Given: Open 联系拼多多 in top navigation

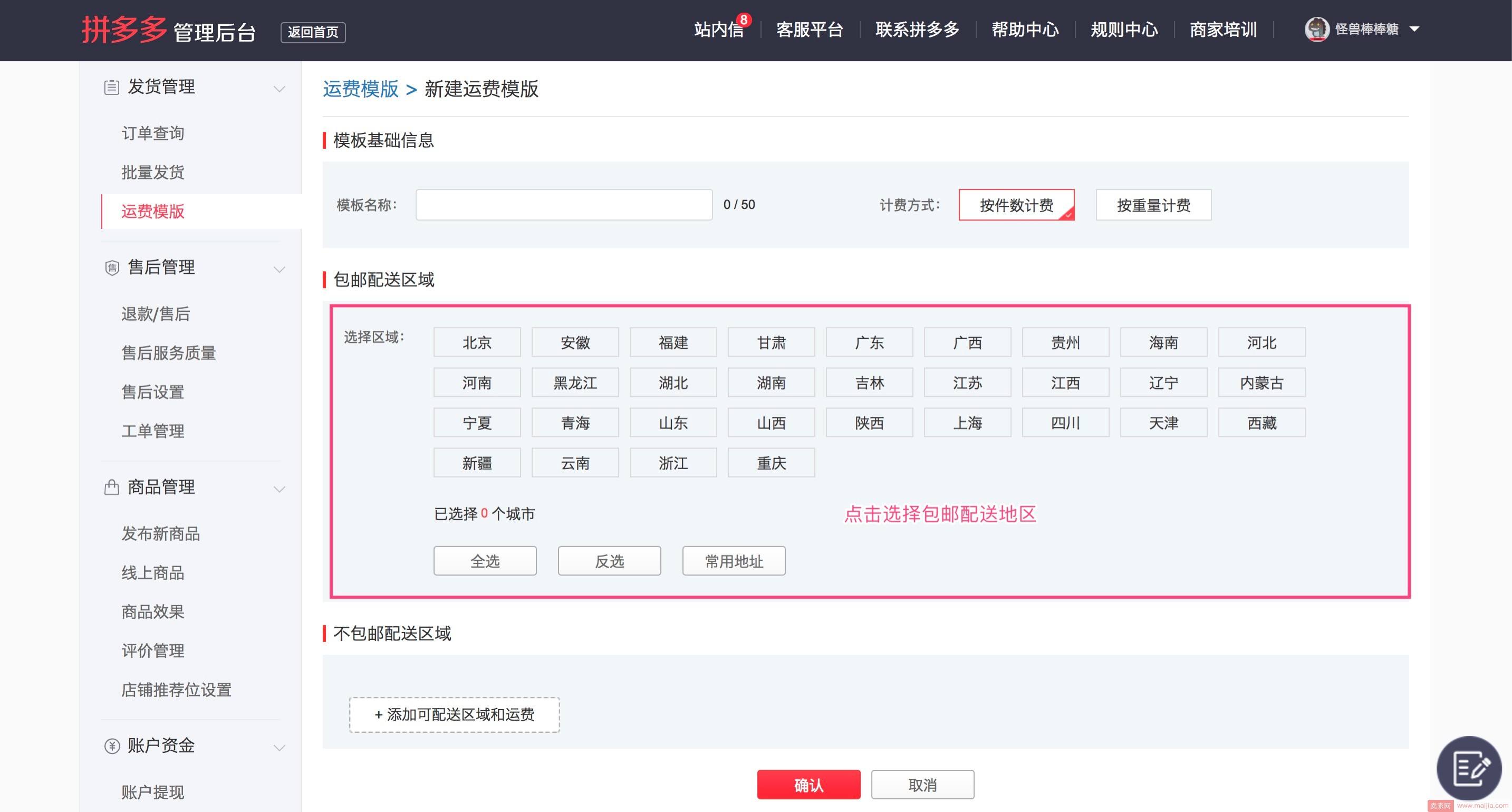Looking at the screenshot, I should coord(918,30).
